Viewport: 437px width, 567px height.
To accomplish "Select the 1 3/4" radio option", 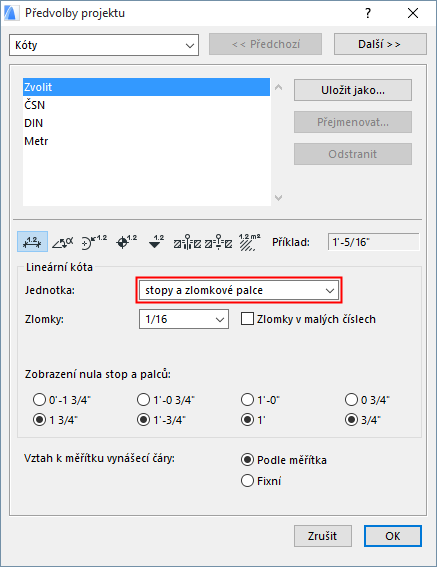I will 39,420.
